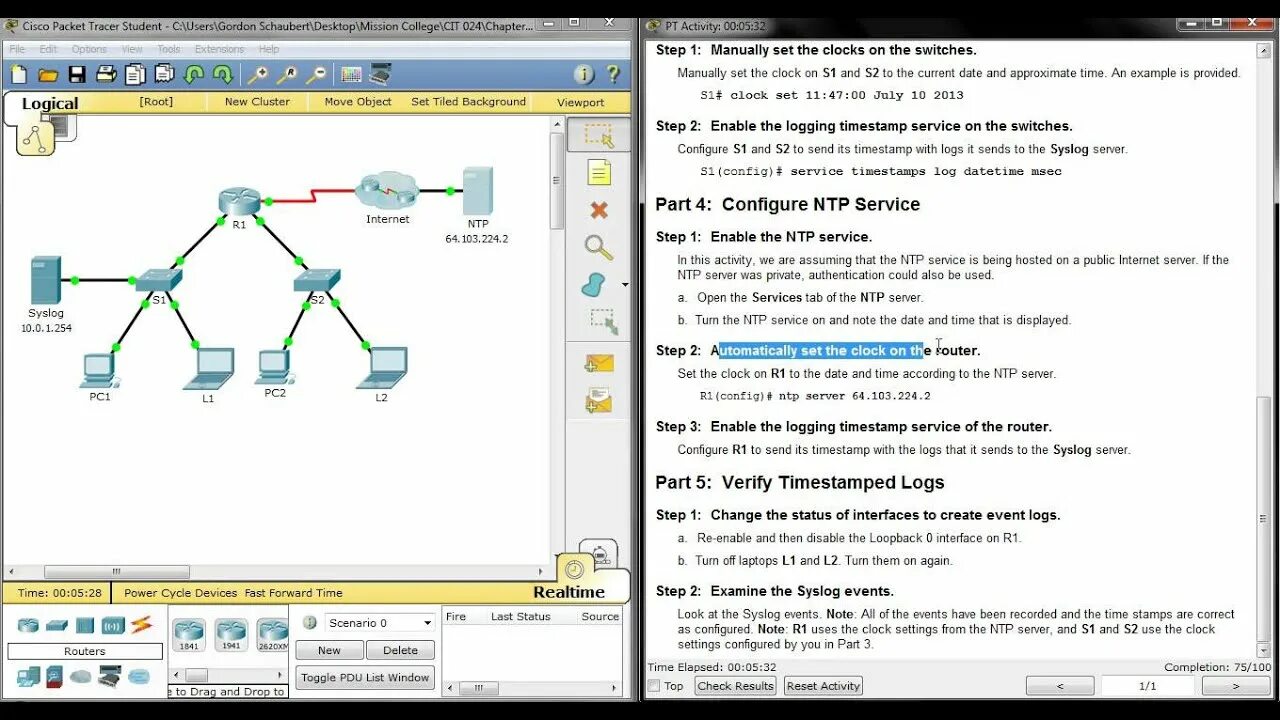Click the Syslog server device
Screen dimensions: 1280x720
46,281
